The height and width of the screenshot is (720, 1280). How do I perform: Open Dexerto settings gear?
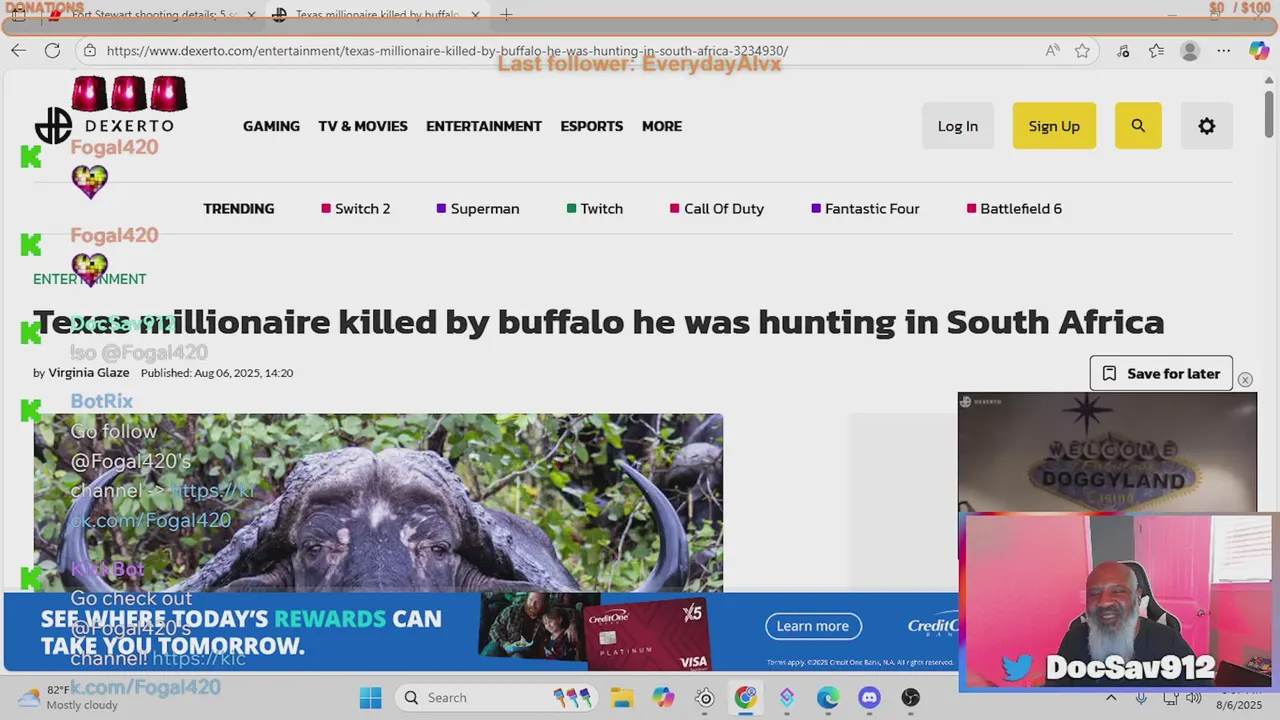[1207, 126]
